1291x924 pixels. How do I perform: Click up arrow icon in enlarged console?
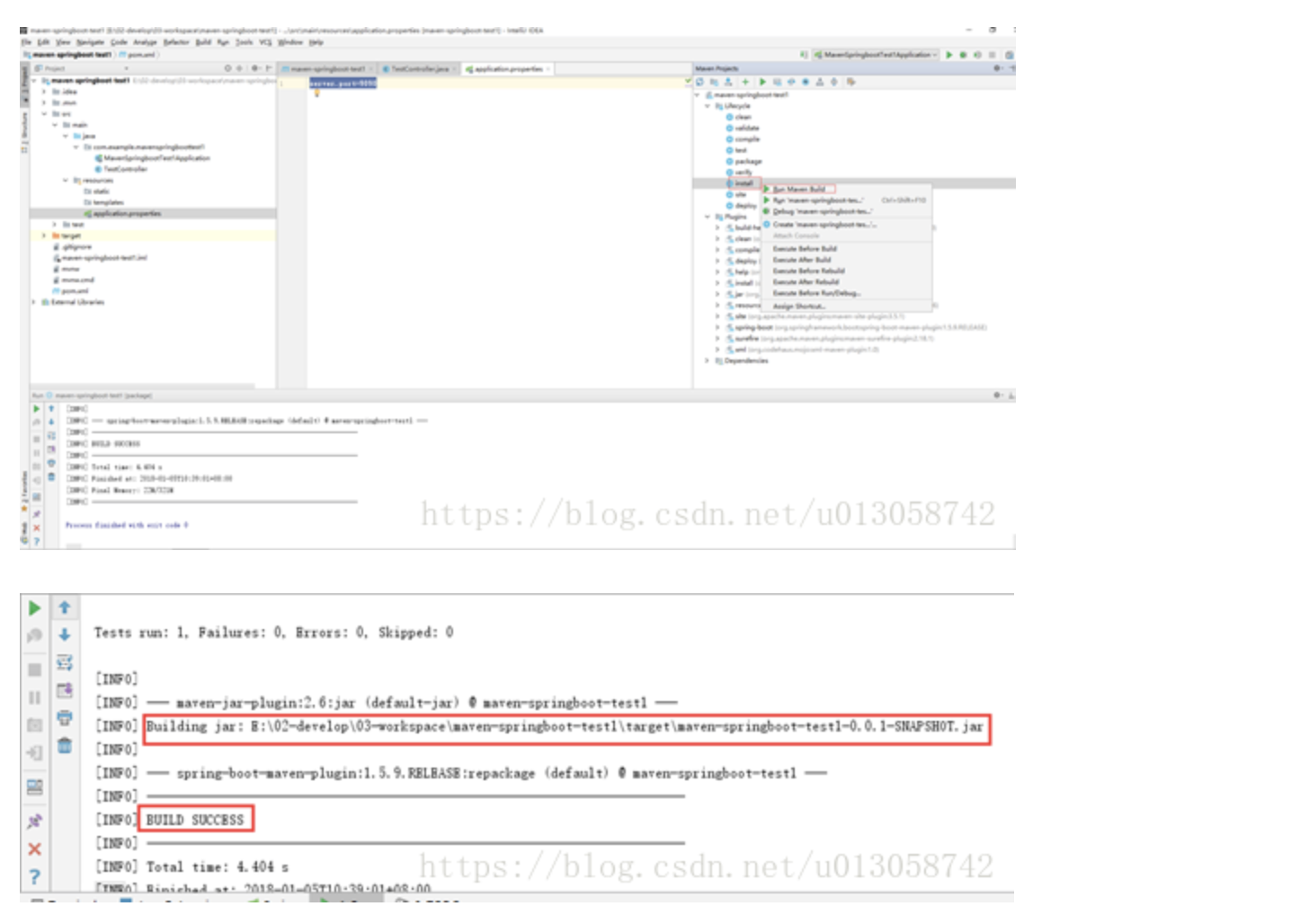click(65, 608)
